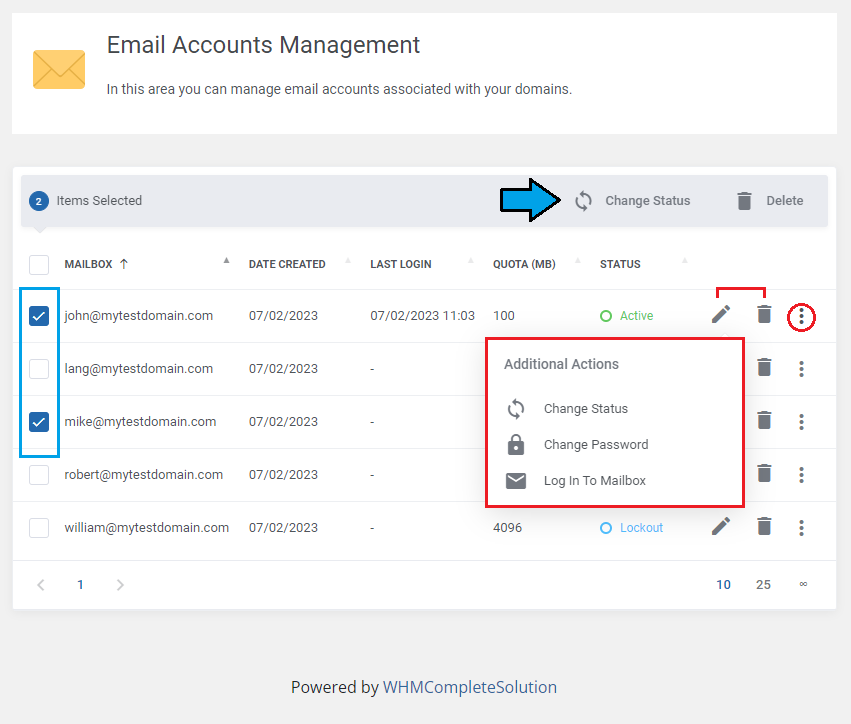Uncheck the mike@mytestdomain.com checkbox
This screenshot has width=851, height=724.
click(x=39, y=422)
